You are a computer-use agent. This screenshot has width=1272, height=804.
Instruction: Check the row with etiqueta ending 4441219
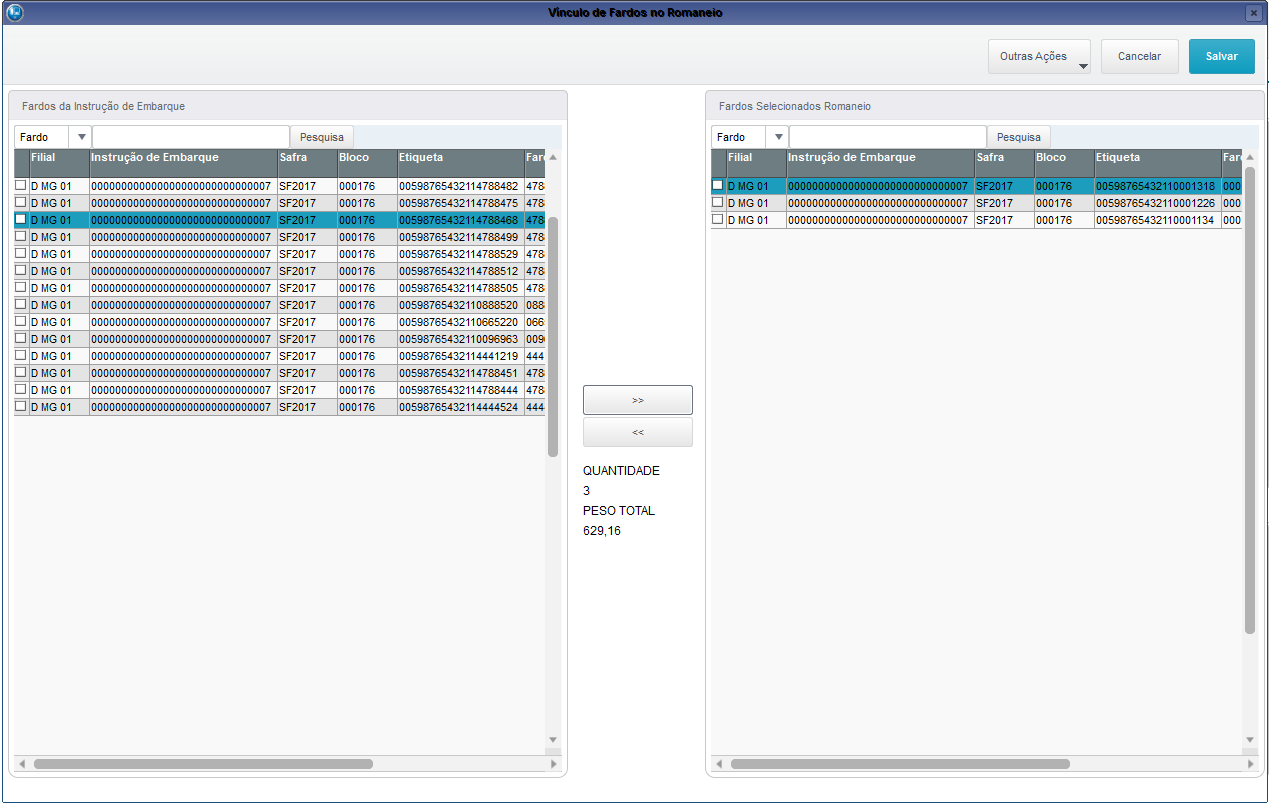[x=21, y=356]
